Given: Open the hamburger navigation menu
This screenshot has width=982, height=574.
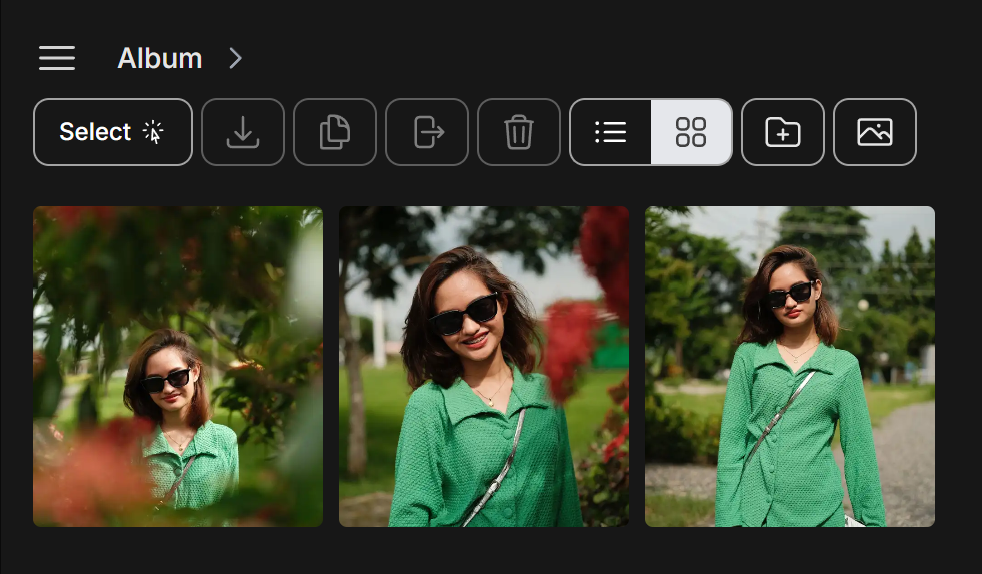Looking at the screenshot, I should pos(57,58).
